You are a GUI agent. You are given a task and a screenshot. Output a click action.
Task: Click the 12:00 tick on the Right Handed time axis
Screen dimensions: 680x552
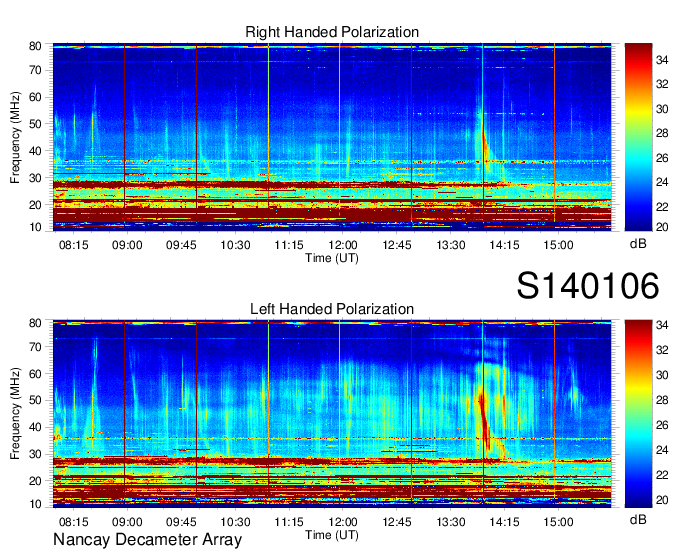(343, 245)
